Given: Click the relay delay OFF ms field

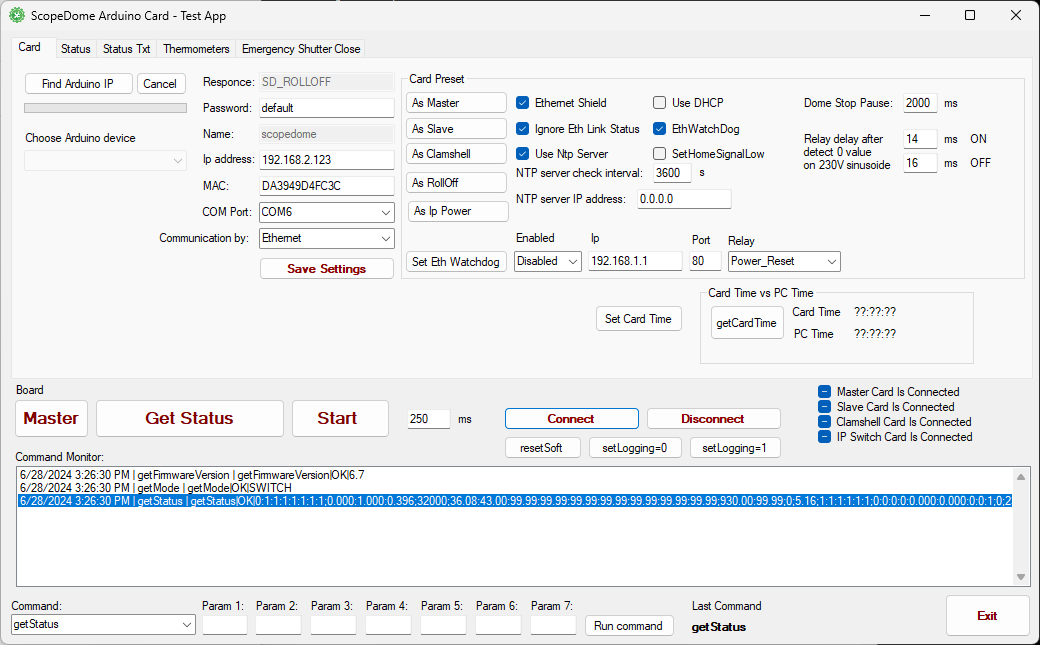Looking at the screenshot, I should coord(920,163).
